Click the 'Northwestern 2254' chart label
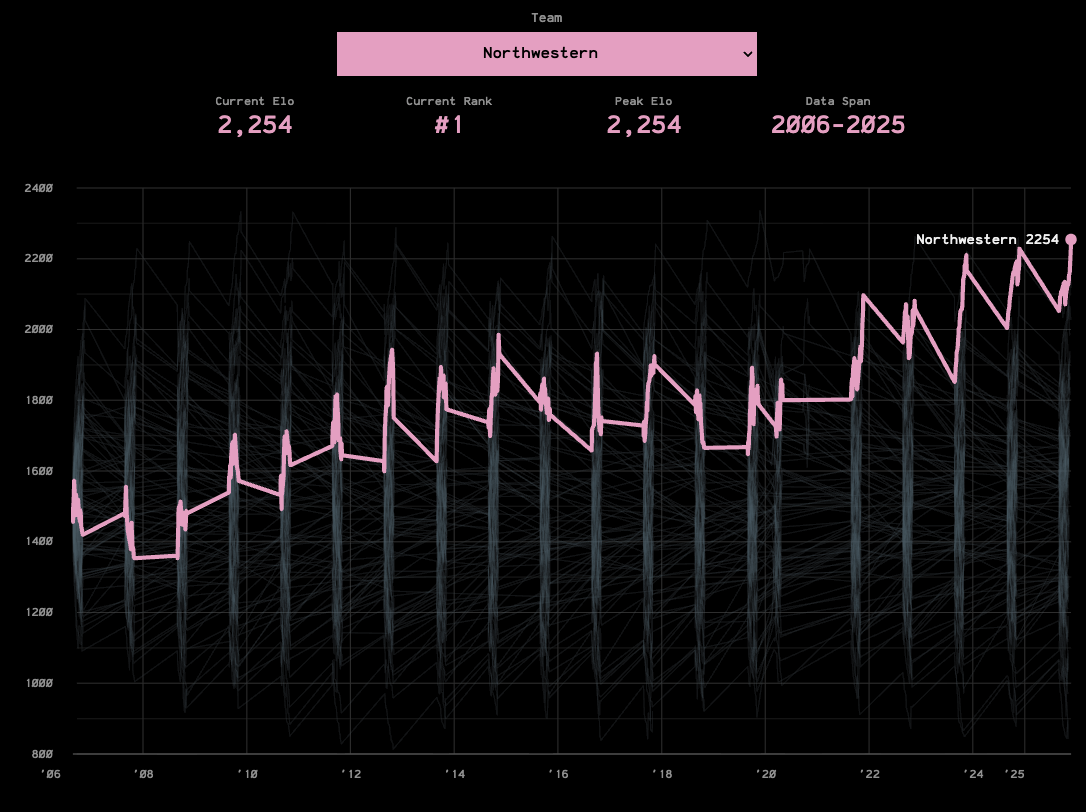 pos(987,239)
